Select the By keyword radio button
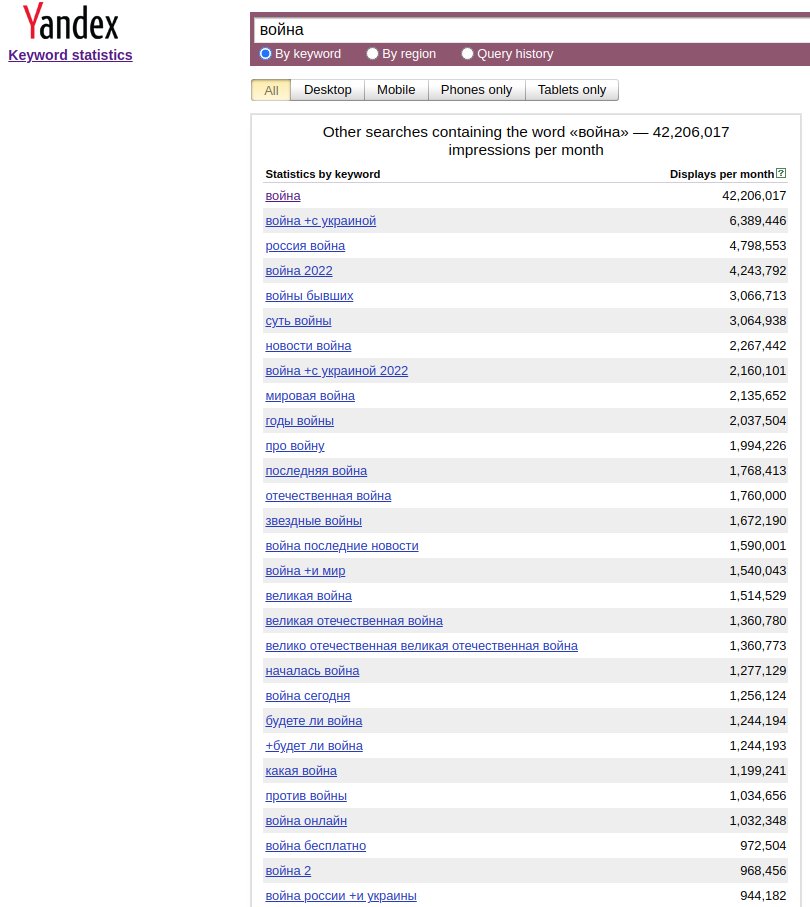The image size is (810, 907). 266,54
